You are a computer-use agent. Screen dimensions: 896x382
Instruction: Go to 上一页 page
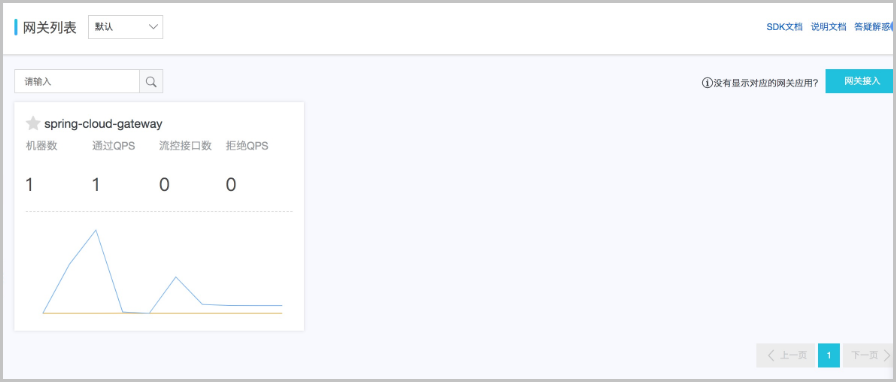click(x=786, y=356)
